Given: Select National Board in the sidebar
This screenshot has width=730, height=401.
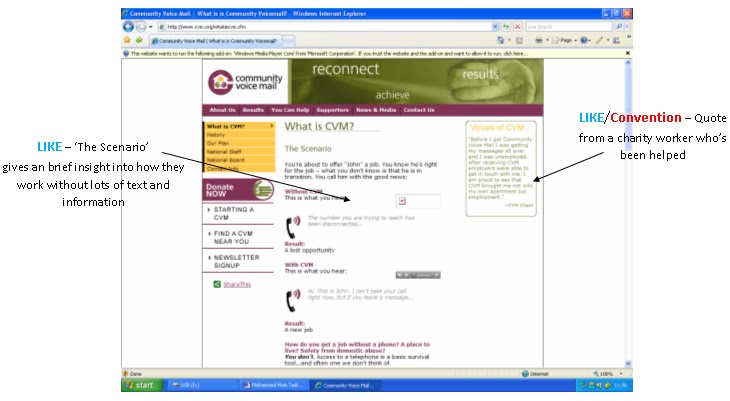Looking at the screenshot, I should coord(239,160).
